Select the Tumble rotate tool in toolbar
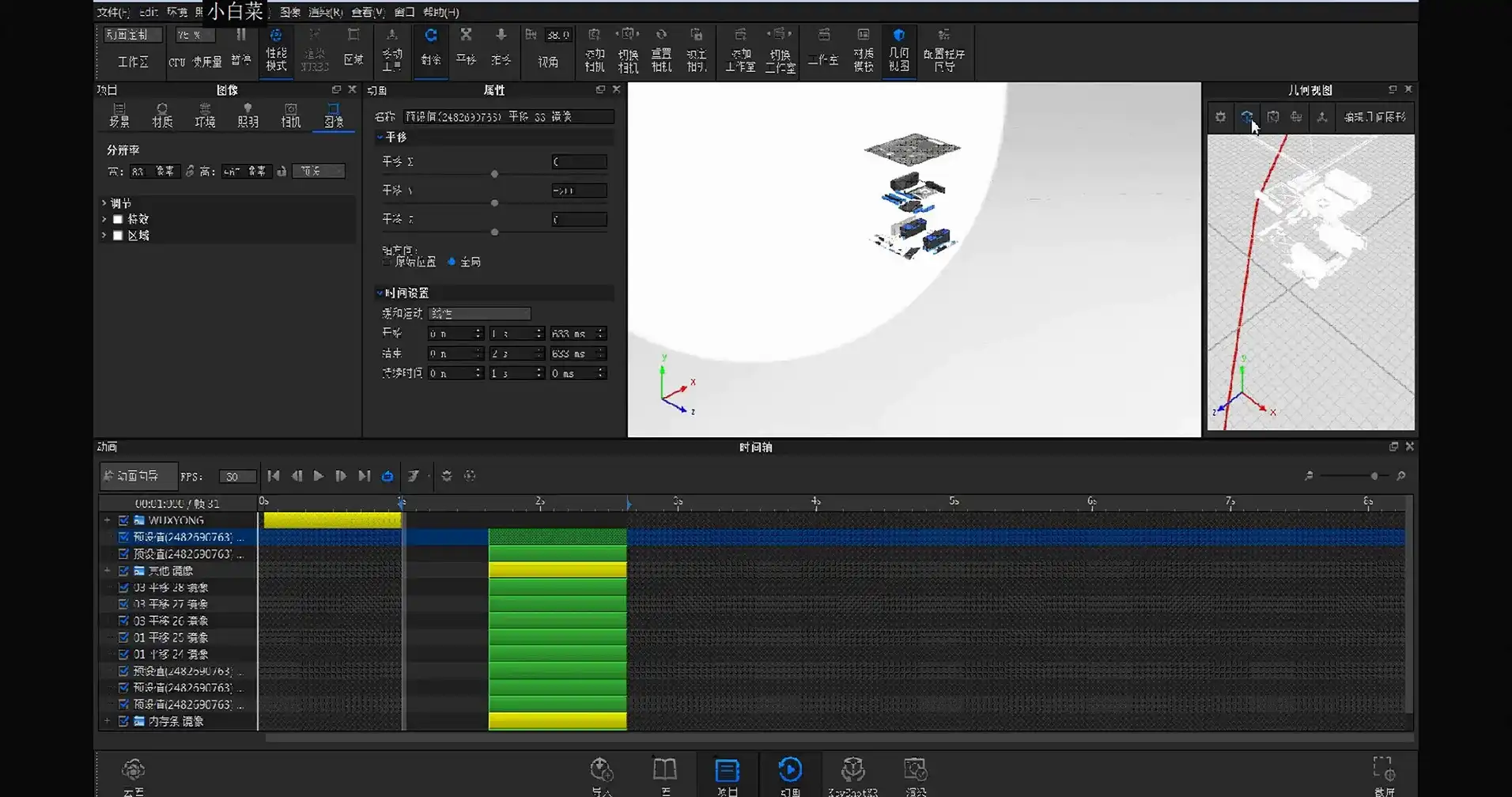 click(430, 47)
